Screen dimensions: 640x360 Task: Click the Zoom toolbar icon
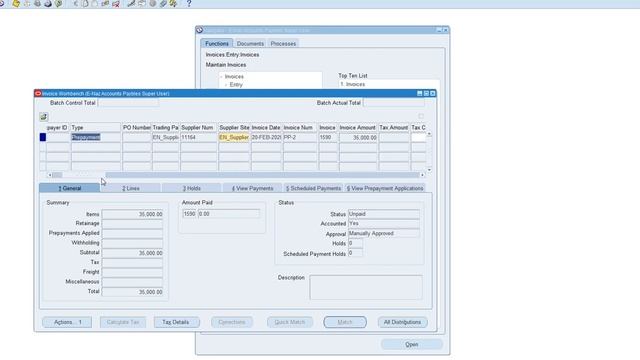tap(142, 4)
